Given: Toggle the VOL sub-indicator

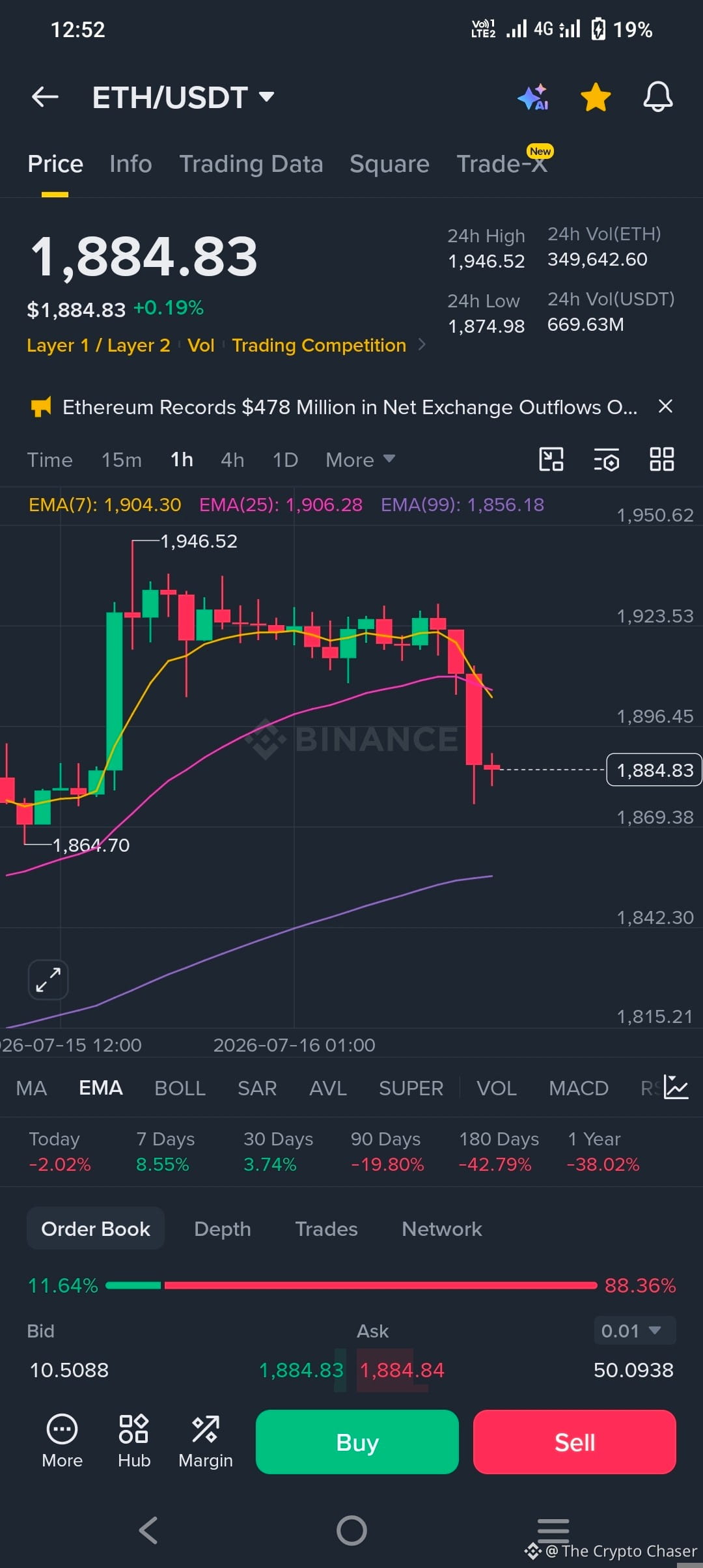Looking at the screenshot, I should click(497, 1088).
